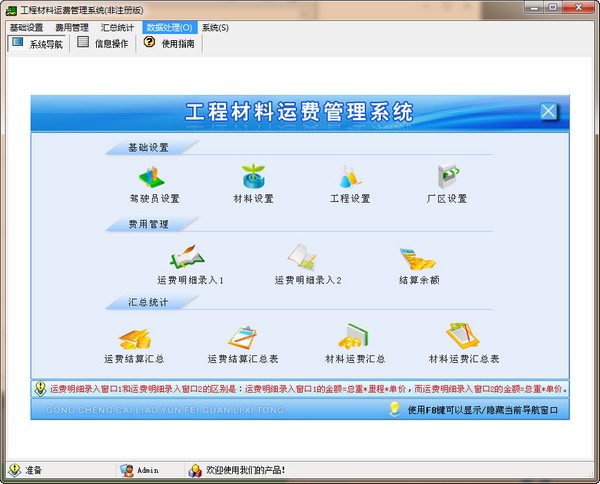Click the 材料运费汇总 icon

click(x=355, y=339)
